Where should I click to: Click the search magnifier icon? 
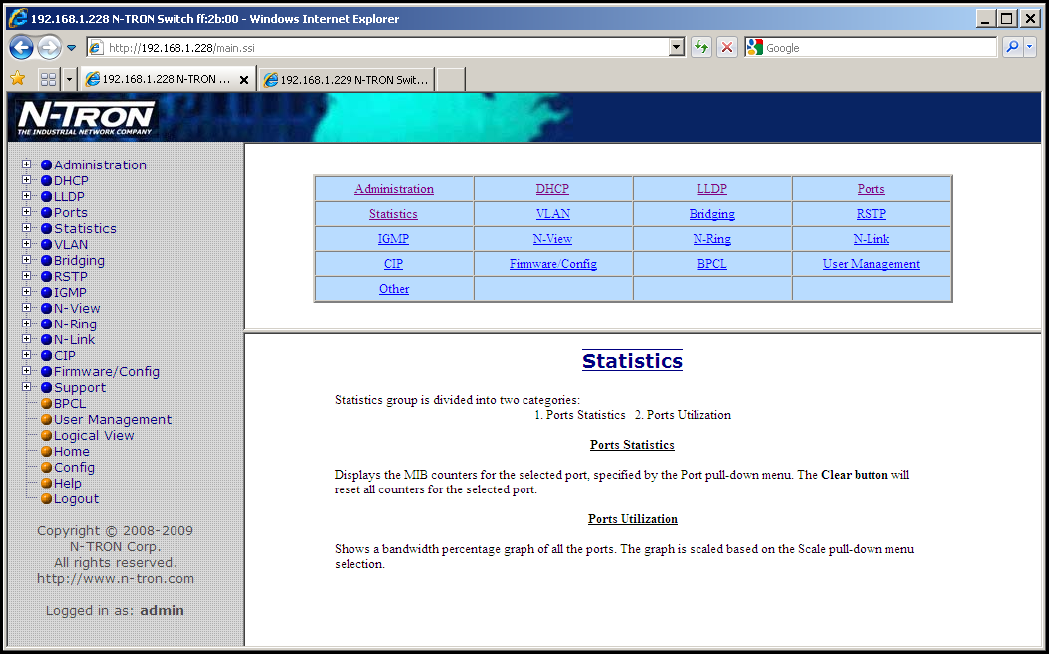pos(1012,47)
